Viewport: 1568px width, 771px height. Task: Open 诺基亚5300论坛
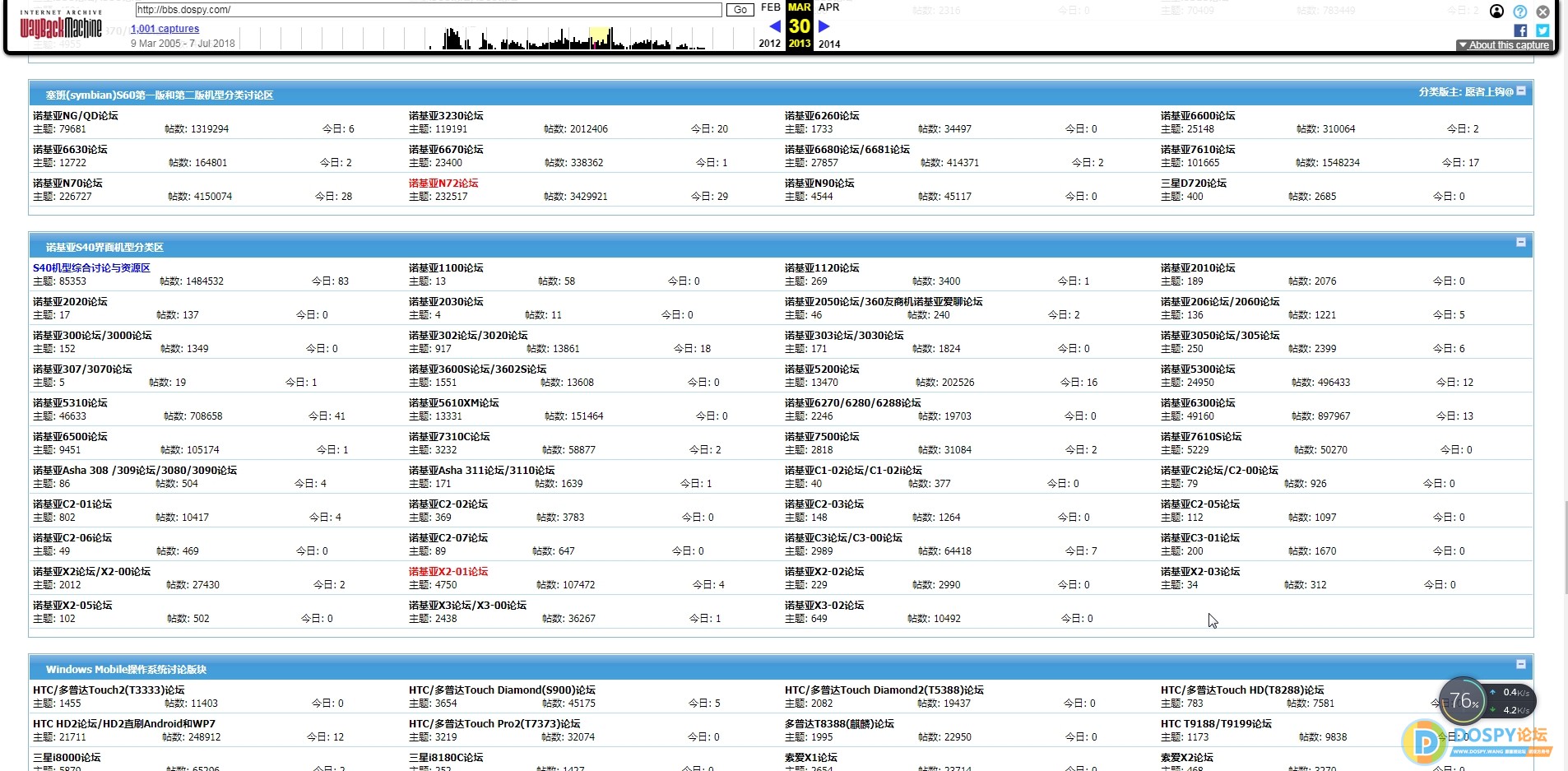pyautogui.click(x=1198, y=369)
